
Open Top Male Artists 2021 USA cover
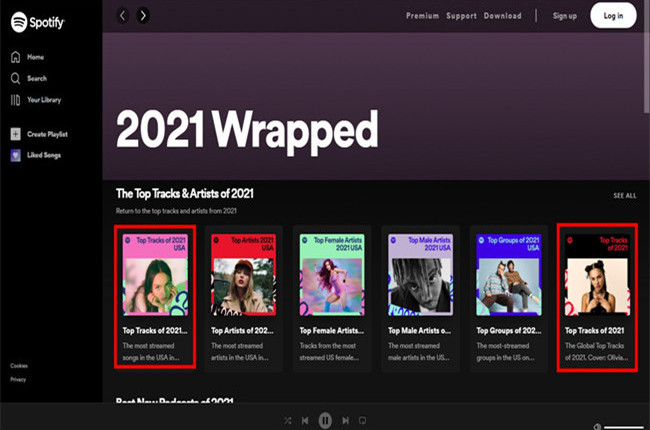420,275
